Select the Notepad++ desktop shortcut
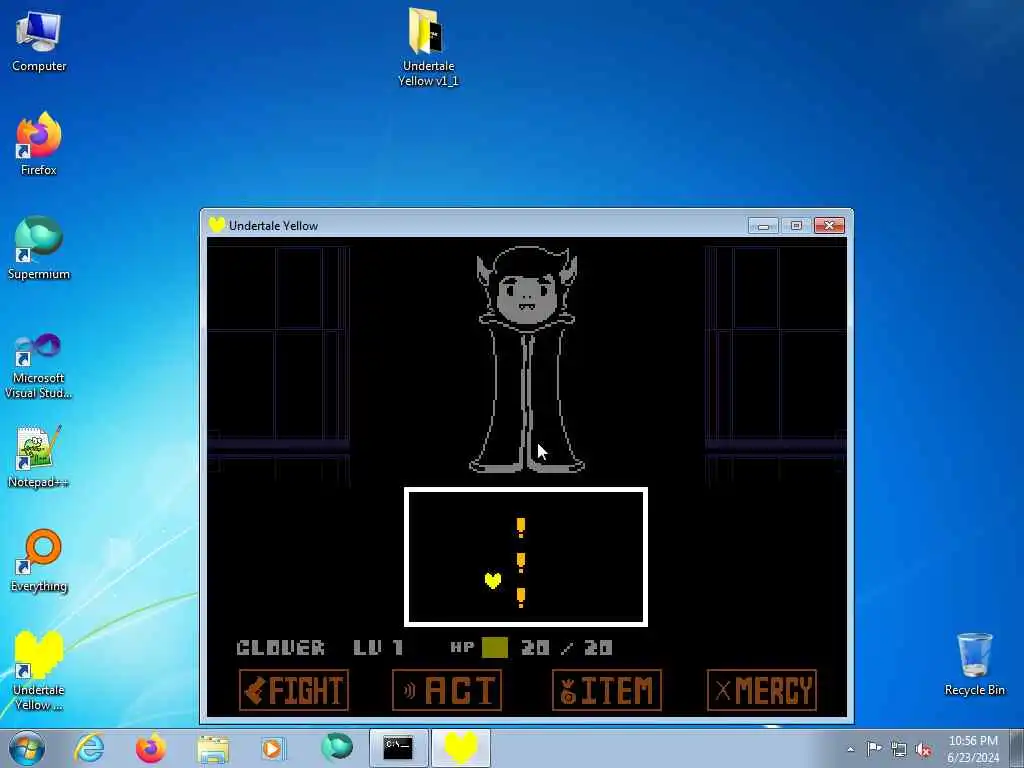 pos(39,456)
